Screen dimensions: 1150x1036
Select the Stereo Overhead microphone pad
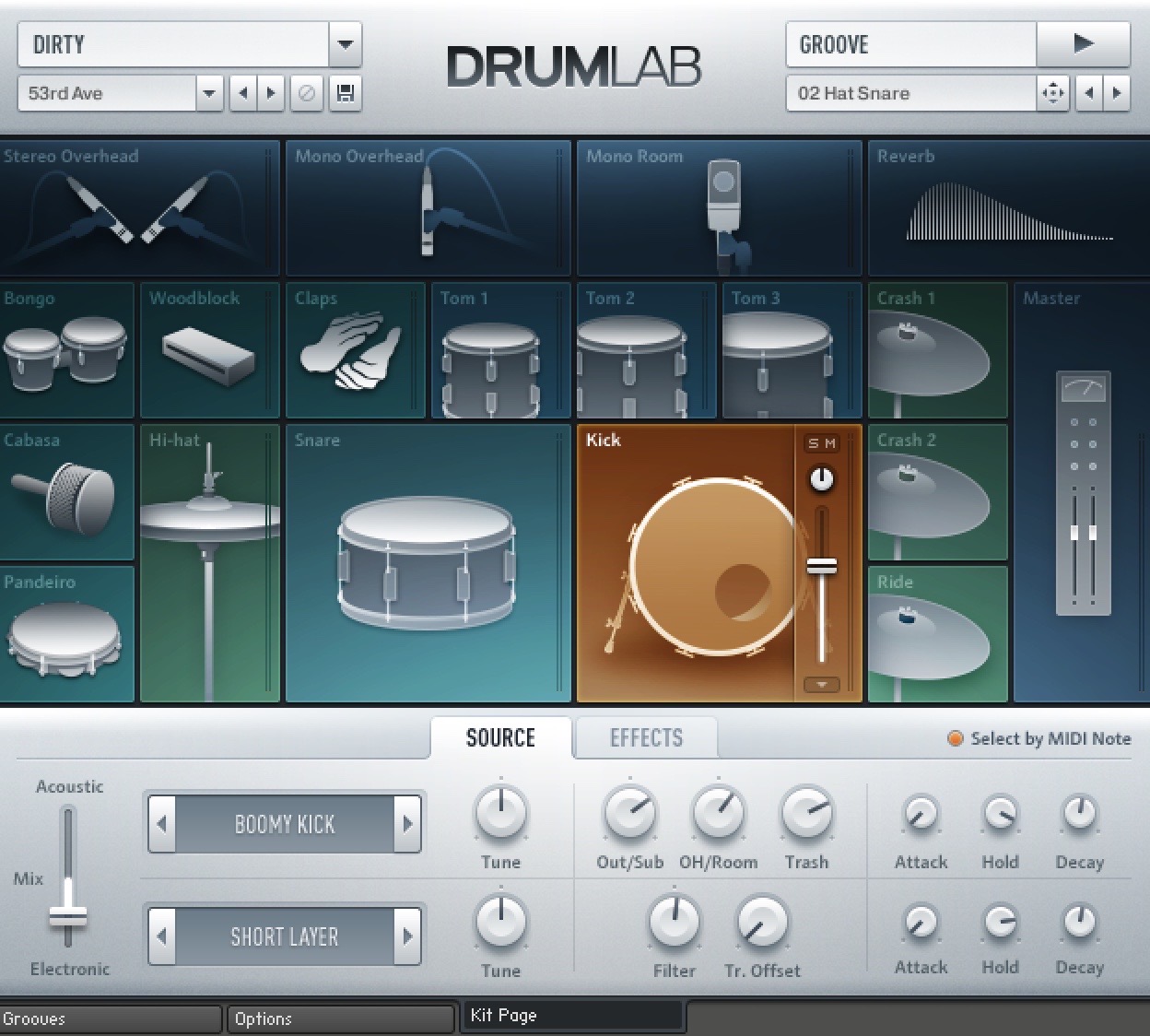[x=139, y=207]
